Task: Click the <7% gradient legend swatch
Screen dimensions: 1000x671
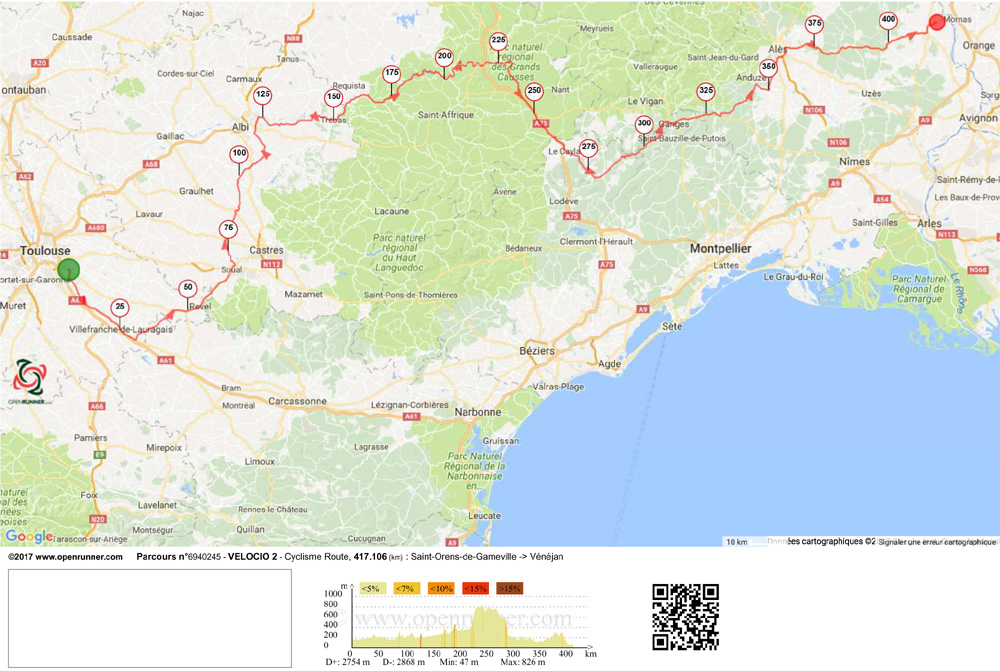Action: click(405, 588)
